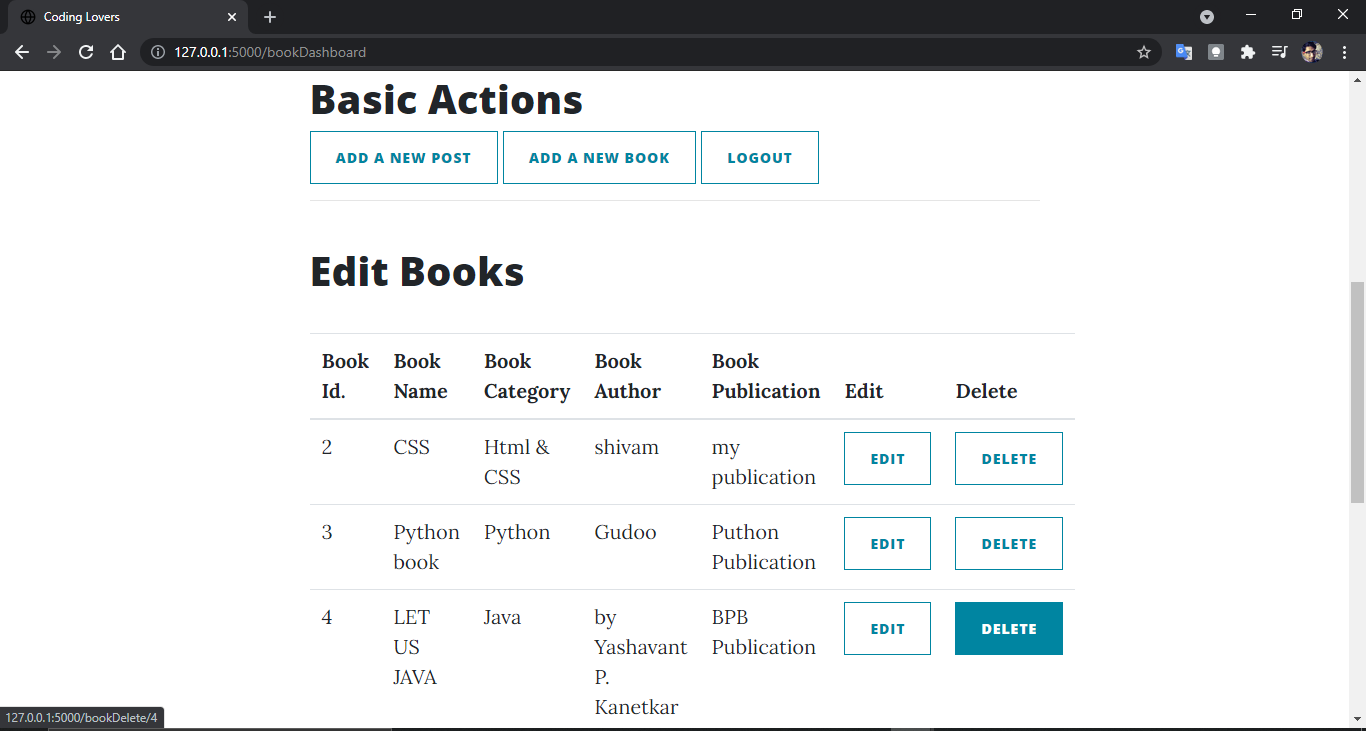
Task: Focus the address bar URL field
Action: click(x=650, y=52)
